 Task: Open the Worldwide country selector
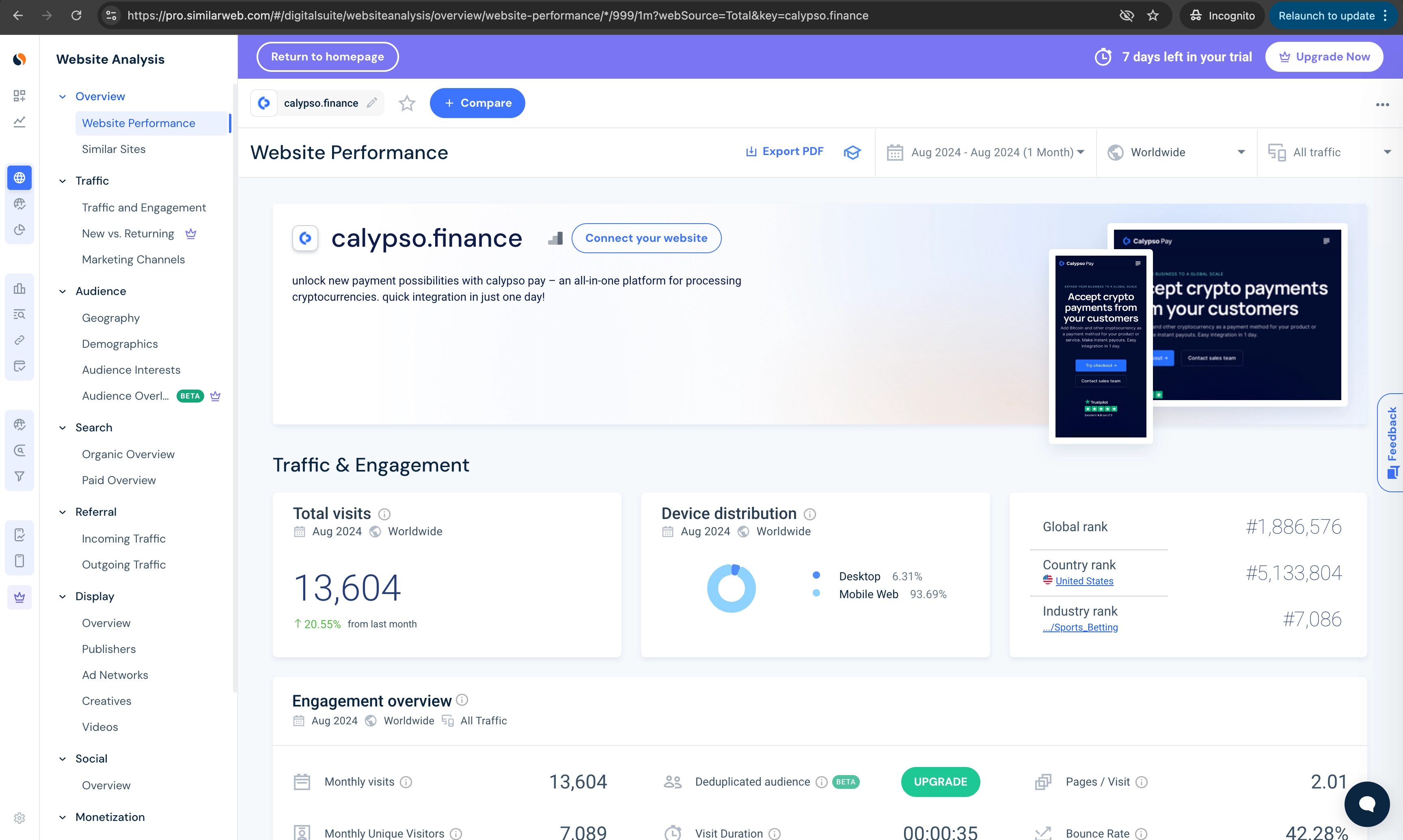pos(1176,152)
